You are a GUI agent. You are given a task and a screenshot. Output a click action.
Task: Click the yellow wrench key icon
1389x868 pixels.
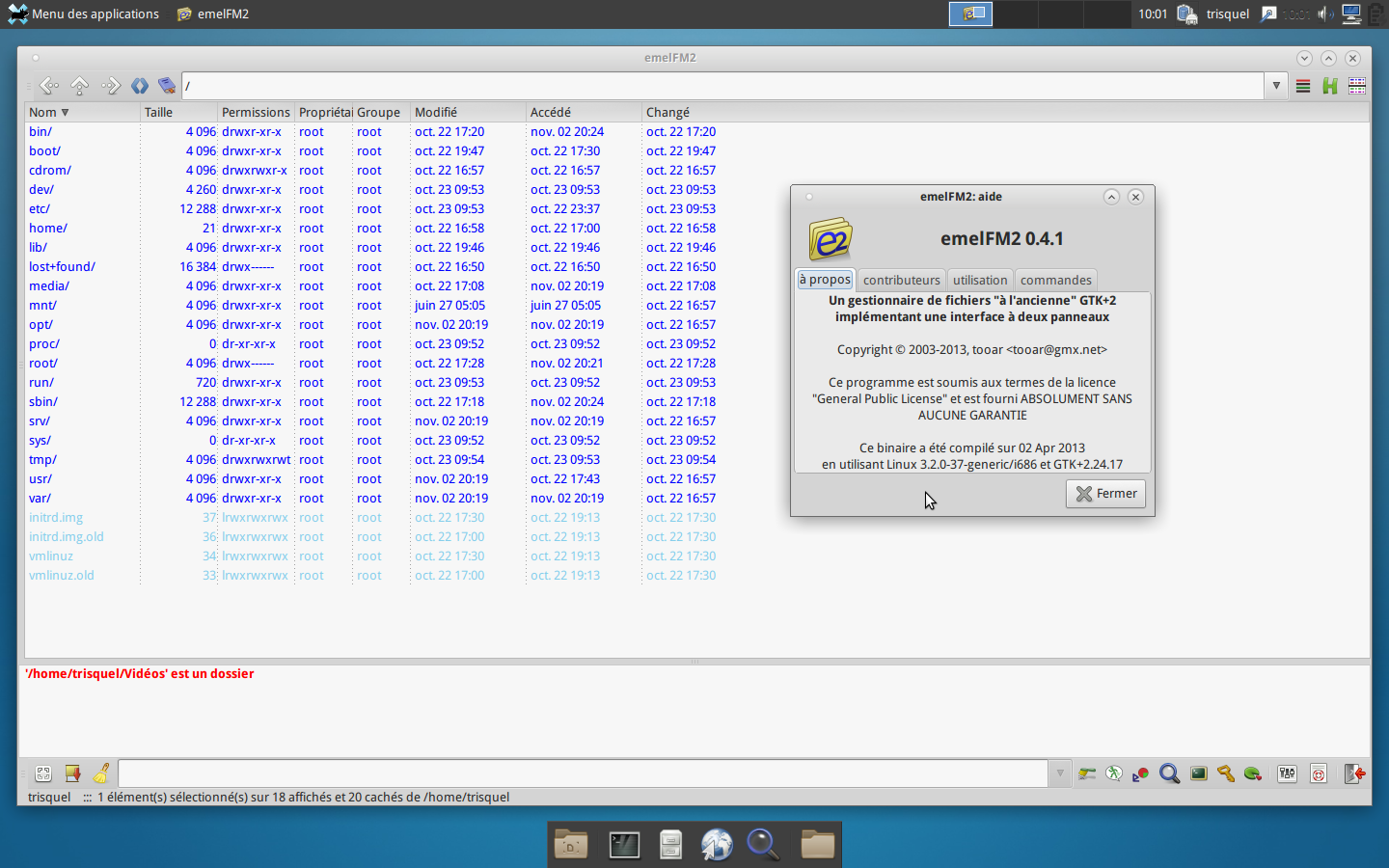coord(1226,773)
